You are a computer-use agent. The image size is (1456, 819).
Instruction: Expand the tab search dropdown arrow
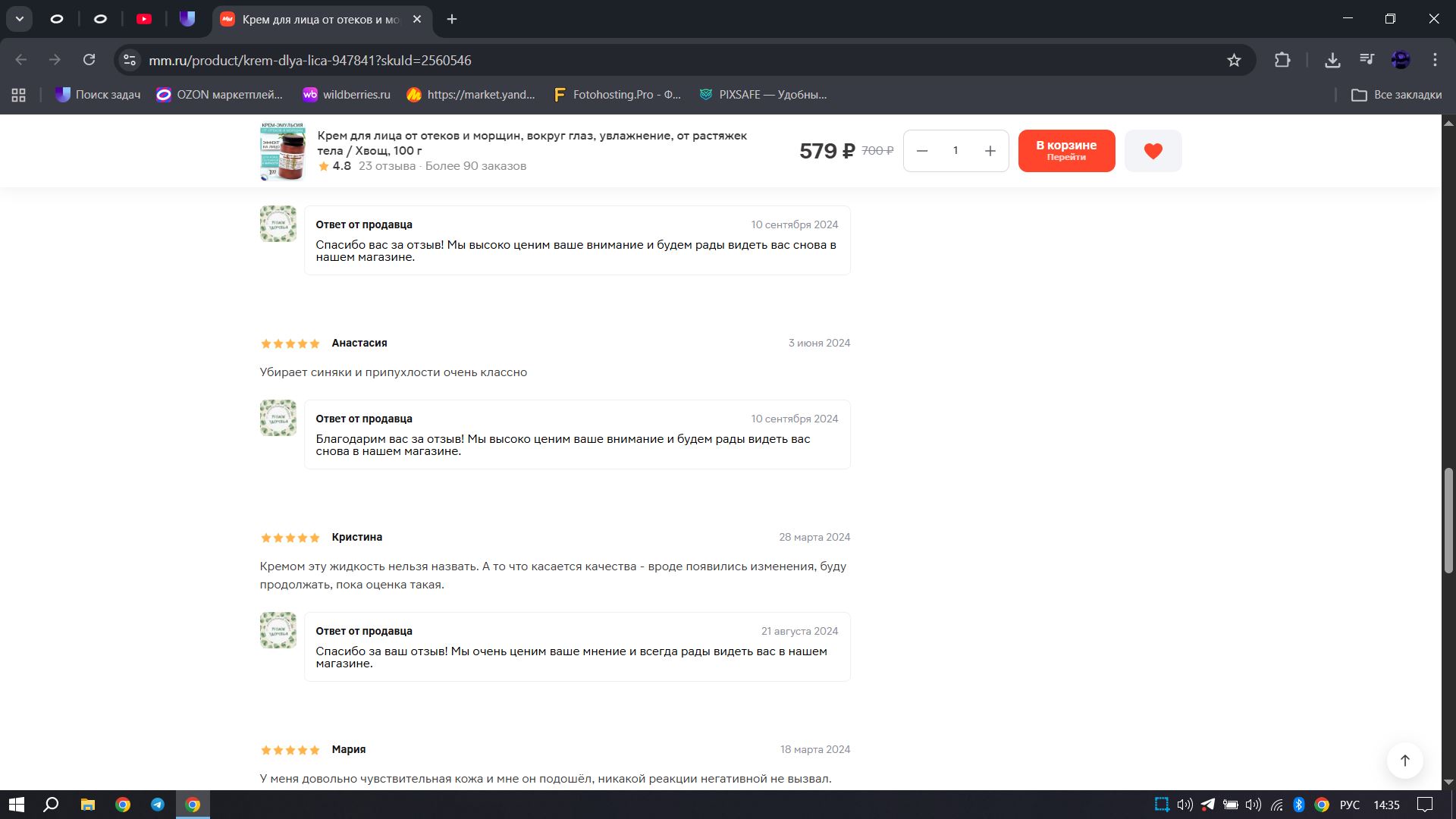point(20,19)
